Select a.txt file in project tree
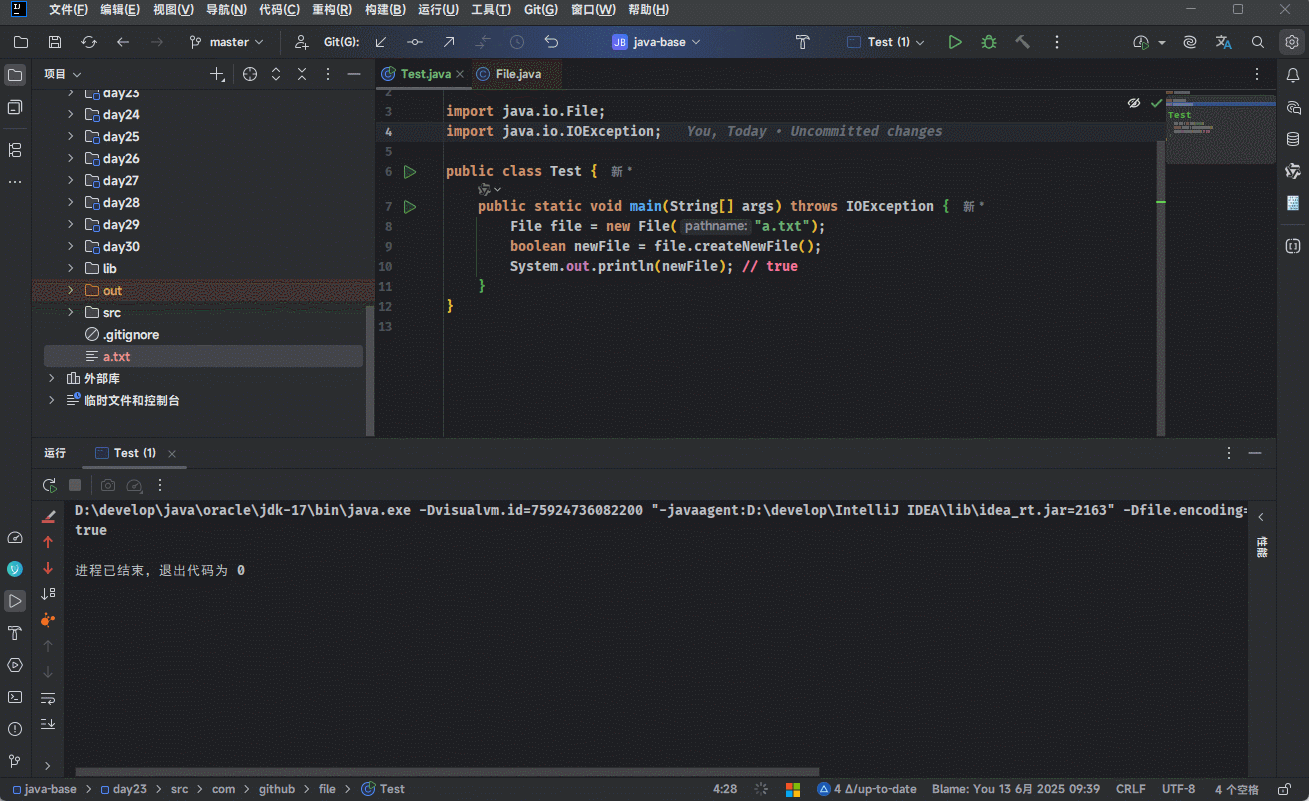The height and width of the screenshot is (801, 1309). tap(116, 357)
